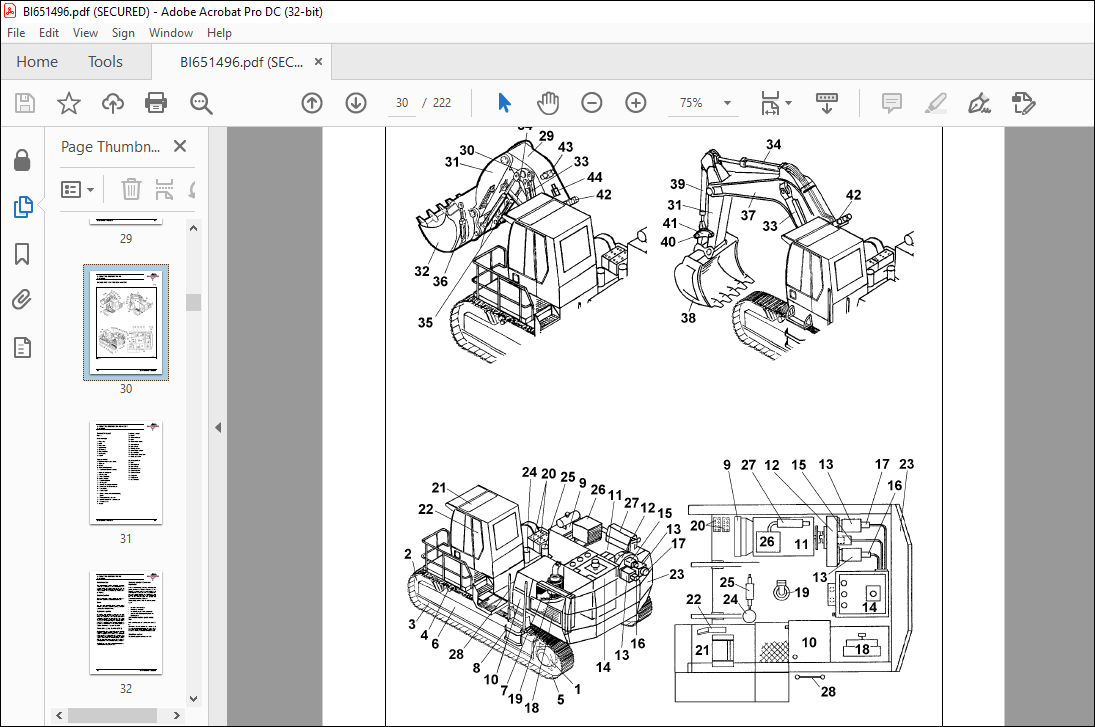Screen dimensions: 1095x727
Task: Click the thumbnail label "29"
Action: [x=126, y=239]
